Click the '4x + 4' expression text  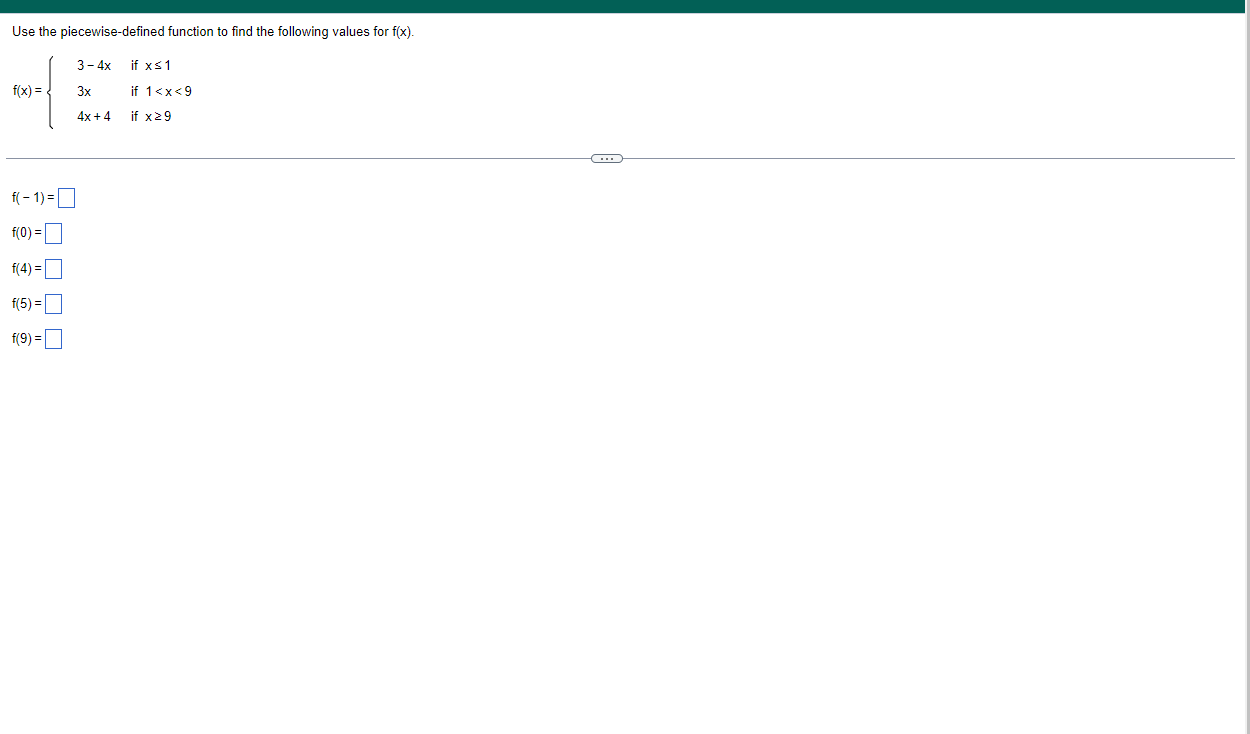(94, 116)
